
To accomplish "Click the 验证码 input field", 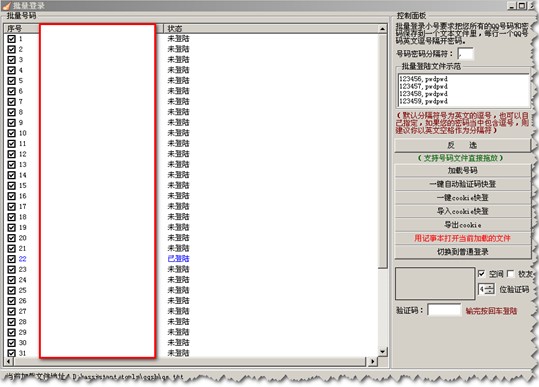I will (444, 310).
